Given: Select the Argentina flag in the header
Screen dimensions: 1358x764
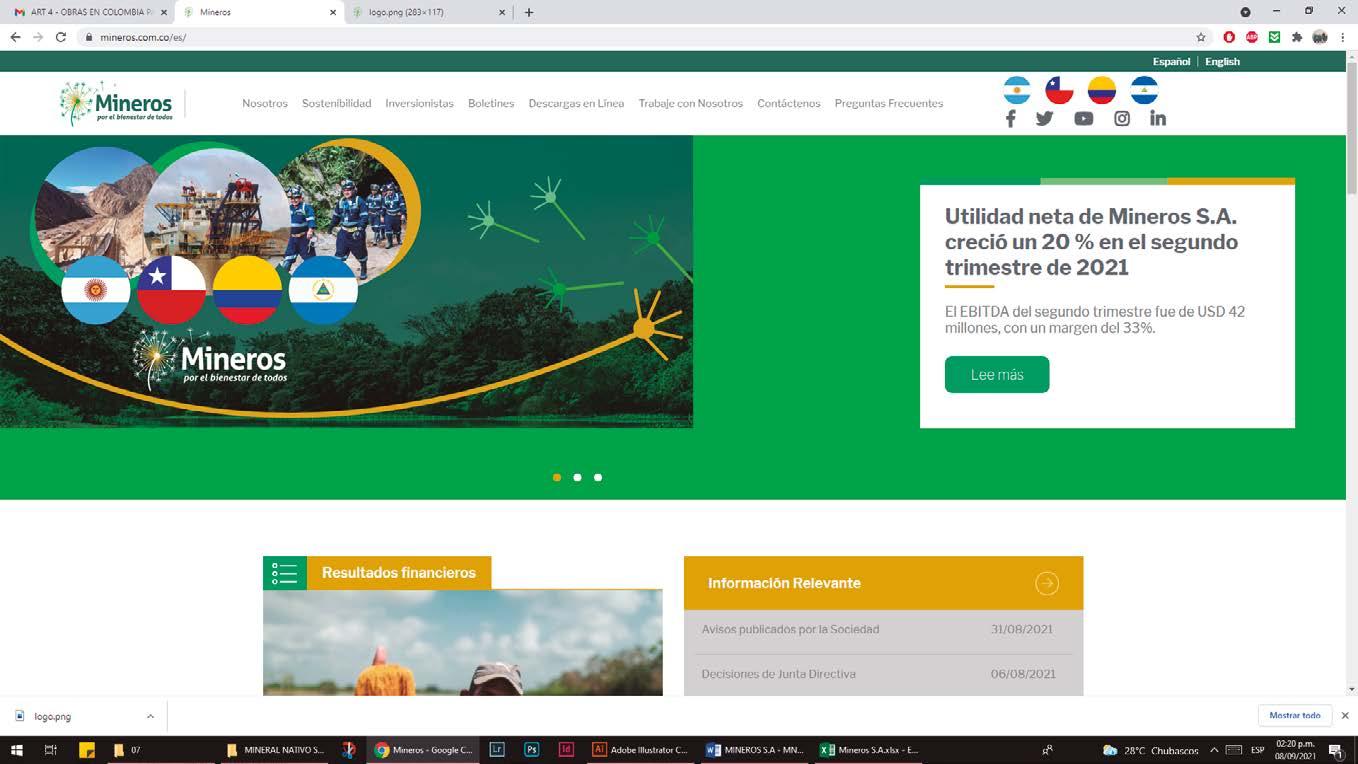Looking at the screenshot, I should tap(1017, 91).
